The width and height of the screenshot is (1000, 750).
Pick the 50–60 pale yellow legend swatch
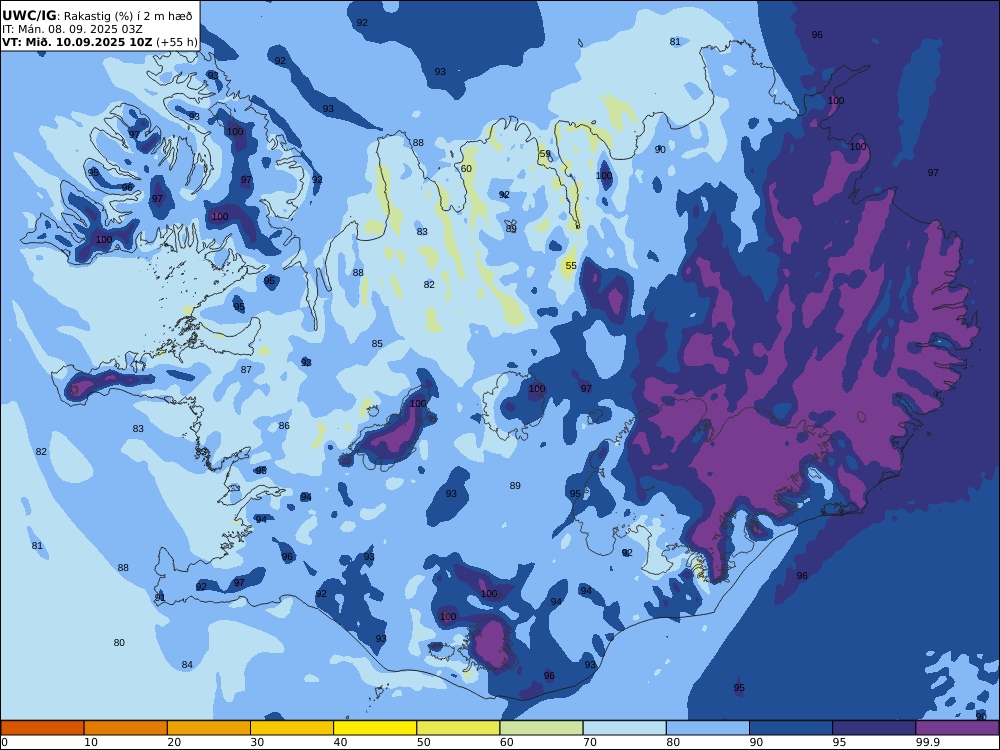point(458,728)
